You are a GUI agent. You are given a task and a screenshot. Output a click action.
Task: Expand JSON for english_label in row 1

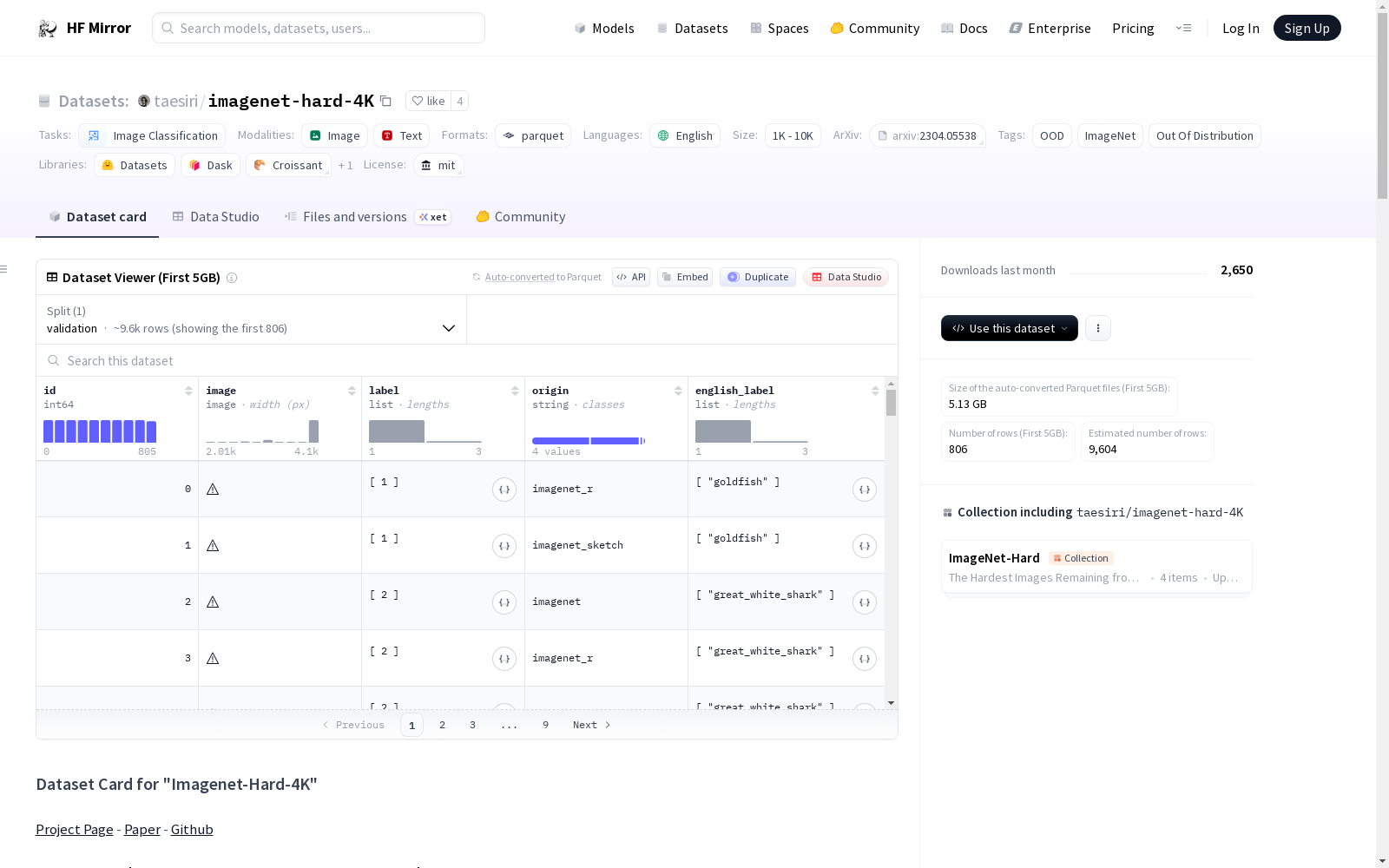[865, 546]
